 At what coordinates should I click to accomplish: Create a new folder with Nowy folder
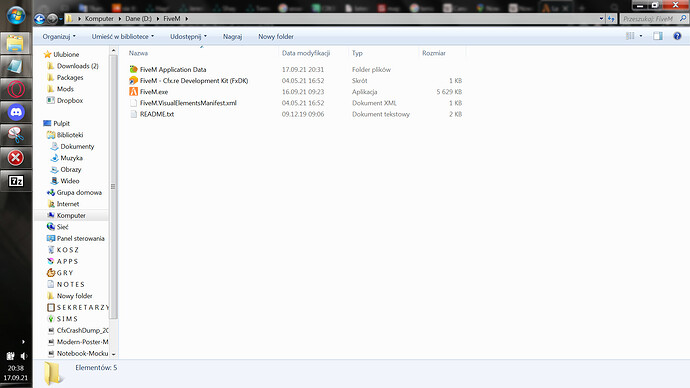tap(275, 37)
